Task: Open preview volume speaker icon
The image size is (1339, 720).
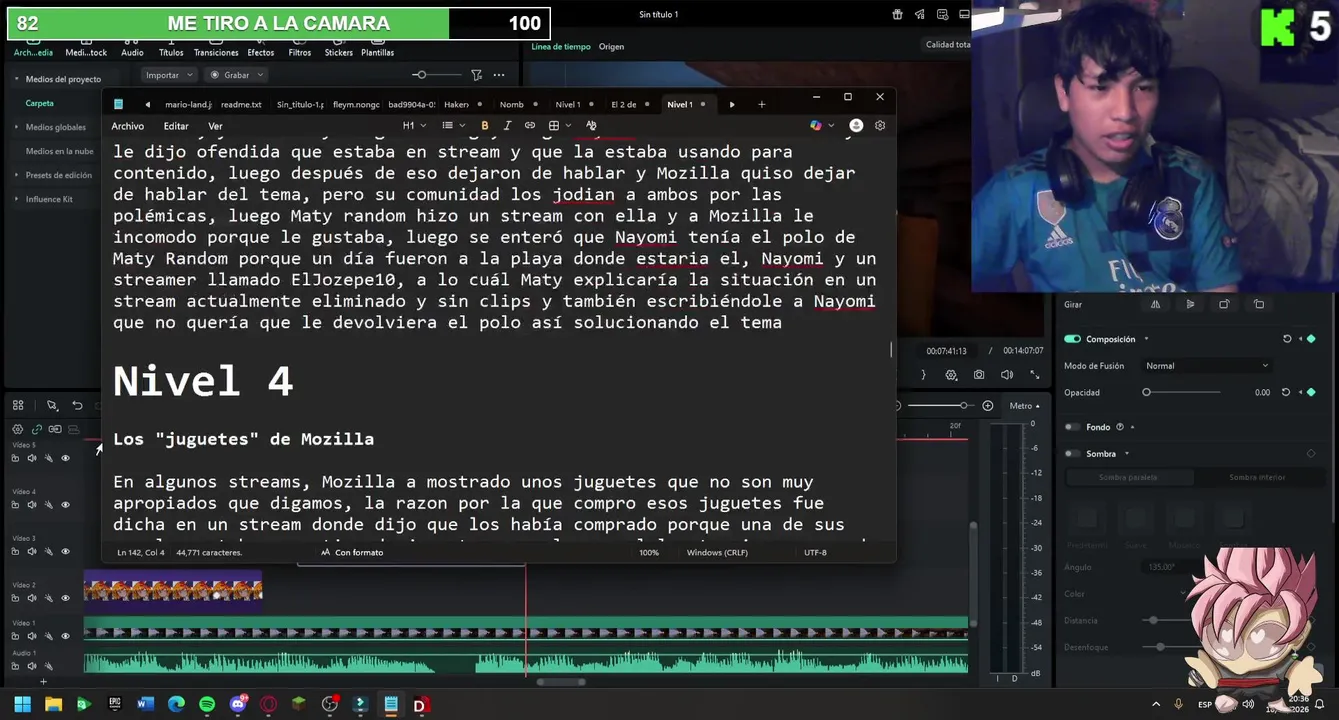Action: pyautogui.click(x=1007, y=375)
